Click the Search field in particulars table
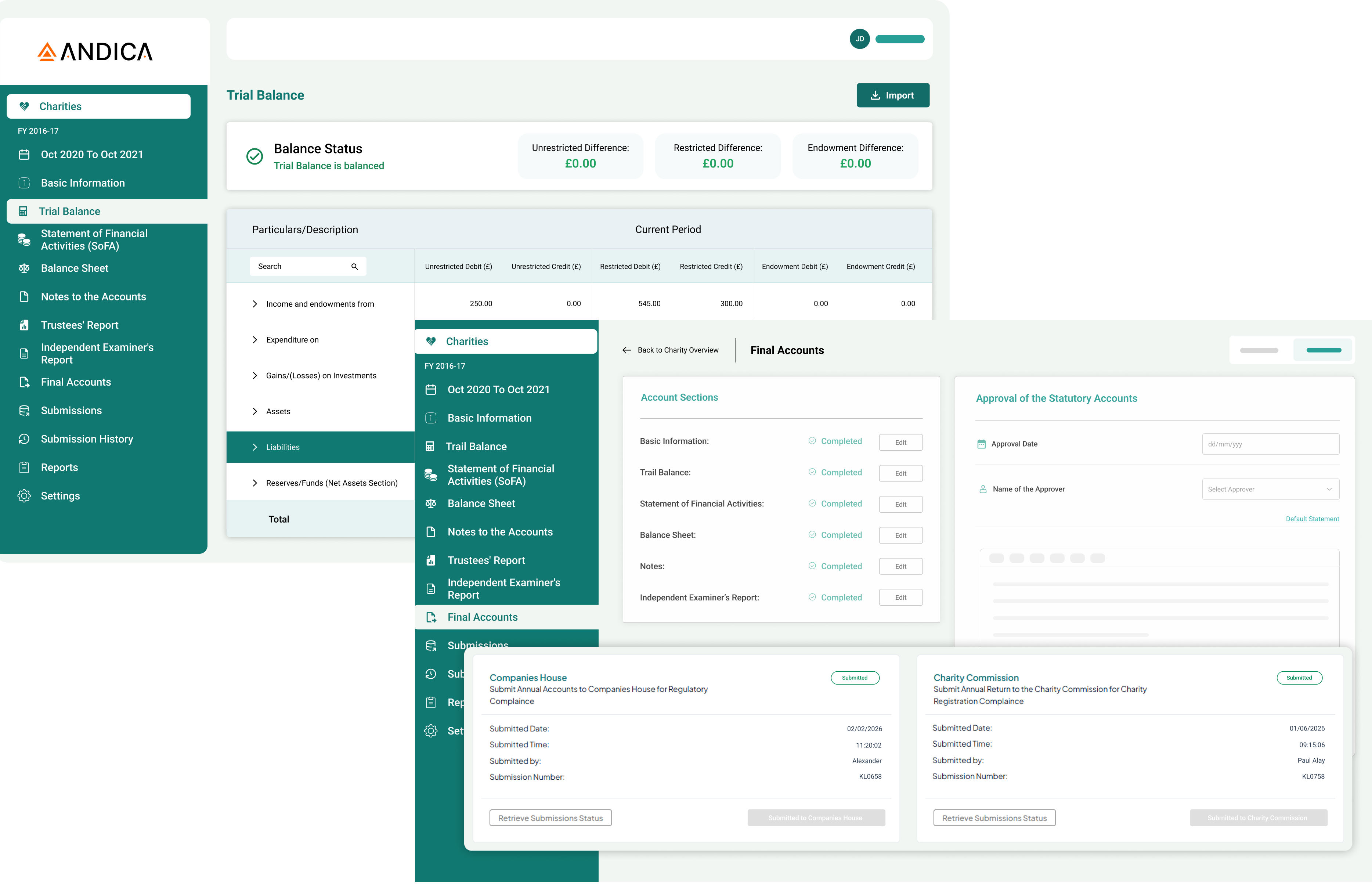This screenshot has height=888, width=1372. [308, 267]
